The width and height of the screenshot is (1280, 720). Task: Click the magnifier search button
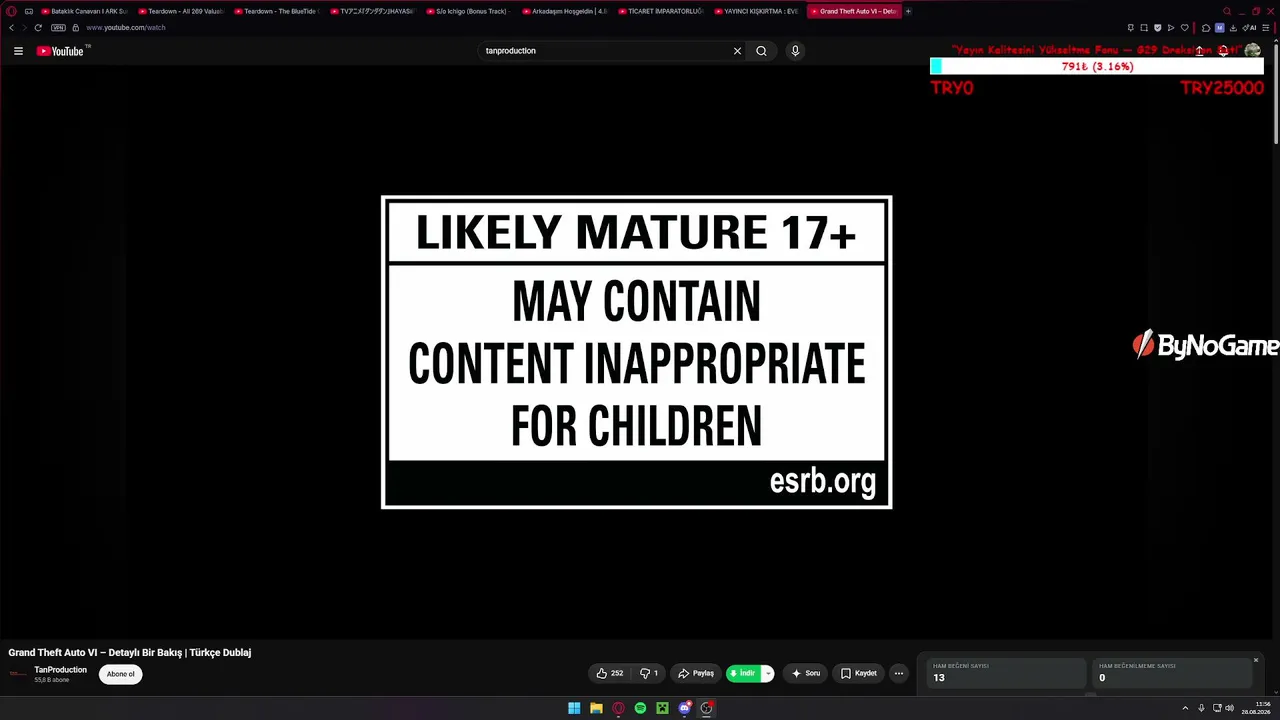click(x=761, y=51)
